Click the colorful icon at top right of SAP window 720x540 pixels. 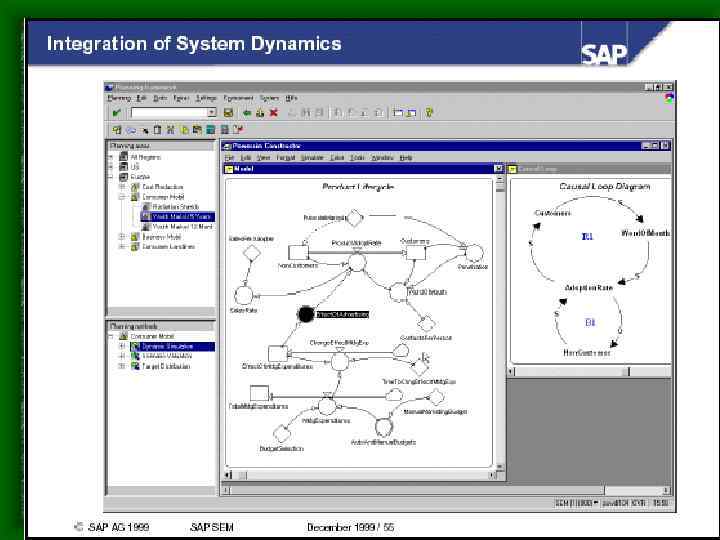point(669,98)
